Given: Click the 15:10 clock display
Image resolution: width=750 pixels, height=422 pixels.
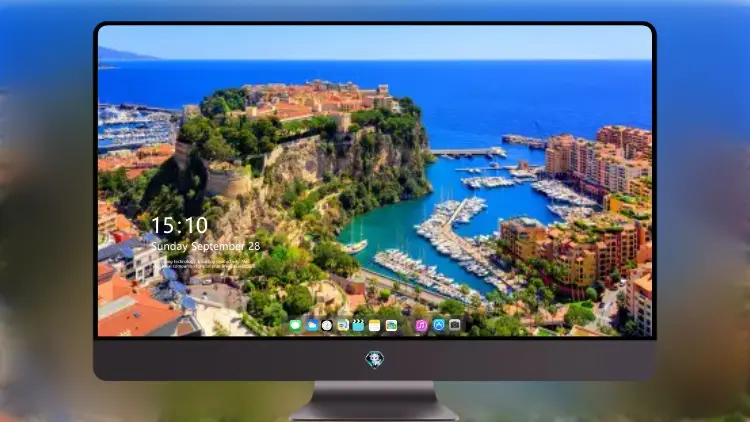Looking at the screenshot, I should click(x=179, y=225).
